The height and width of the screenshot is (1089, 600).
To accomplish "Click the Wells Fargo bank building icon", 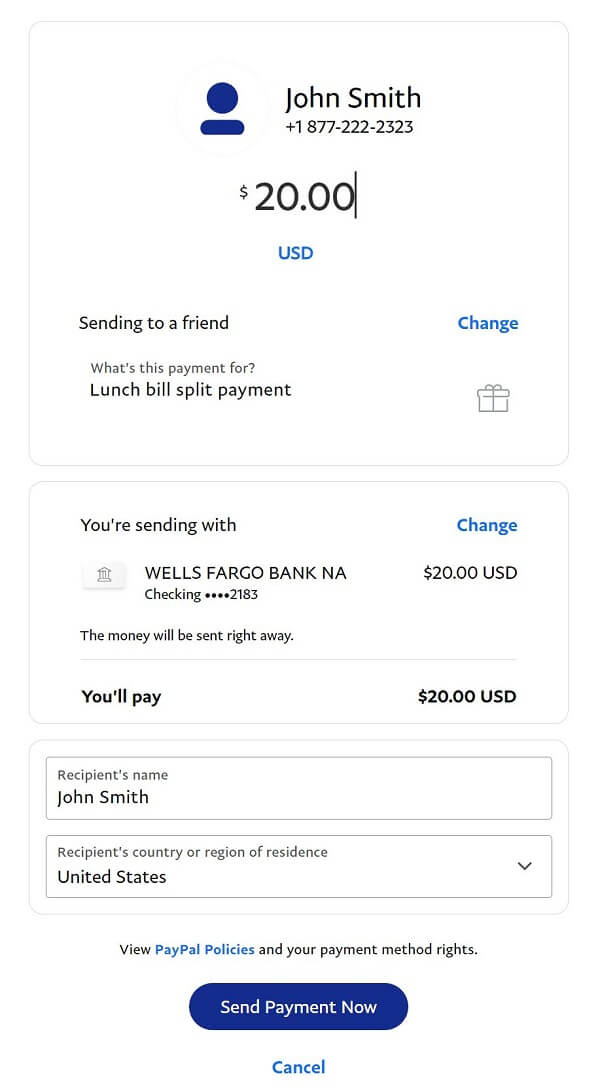I will click(104, 574).
